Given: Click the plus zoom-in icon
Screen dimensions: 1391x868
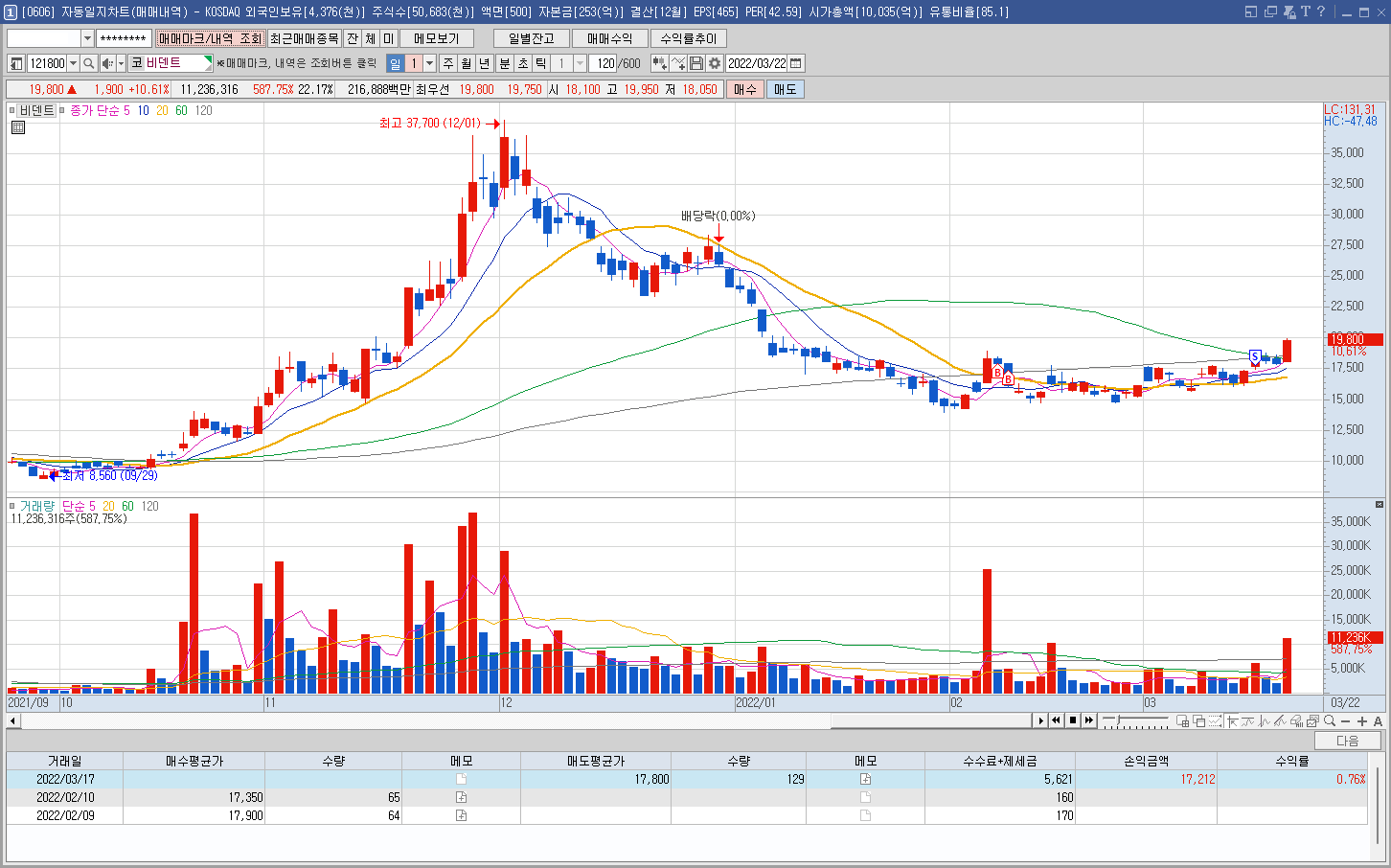Looking at the screenshot, I should 1362,720.
